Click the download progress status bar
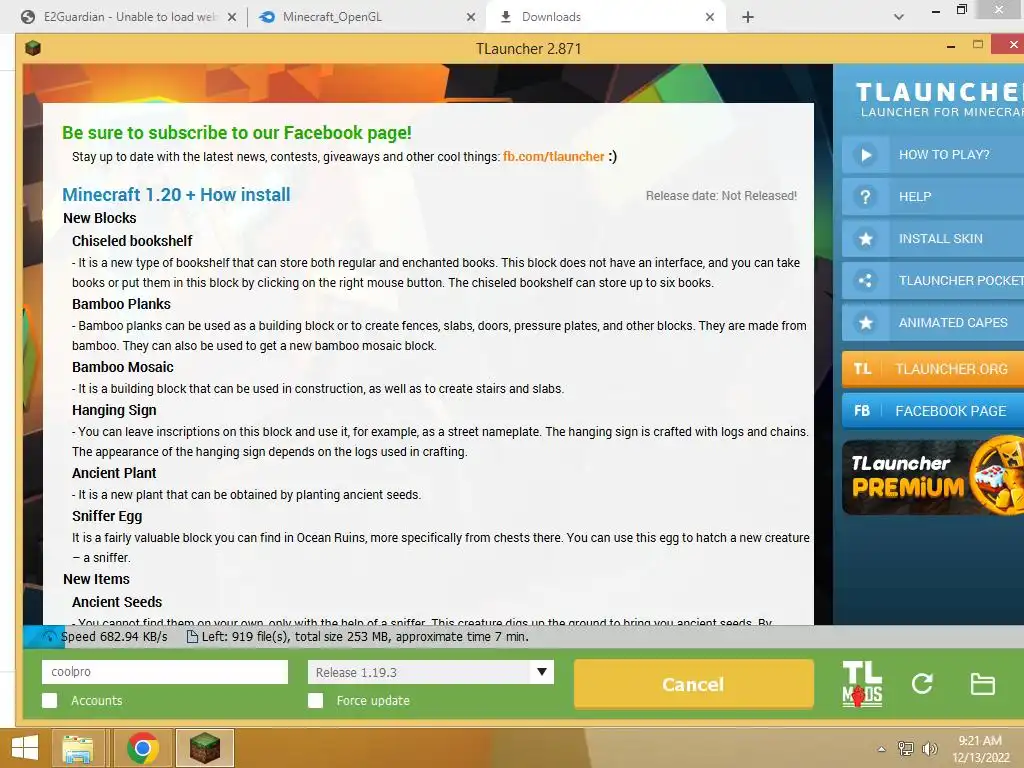1024x768 pixels. [523, 637]
